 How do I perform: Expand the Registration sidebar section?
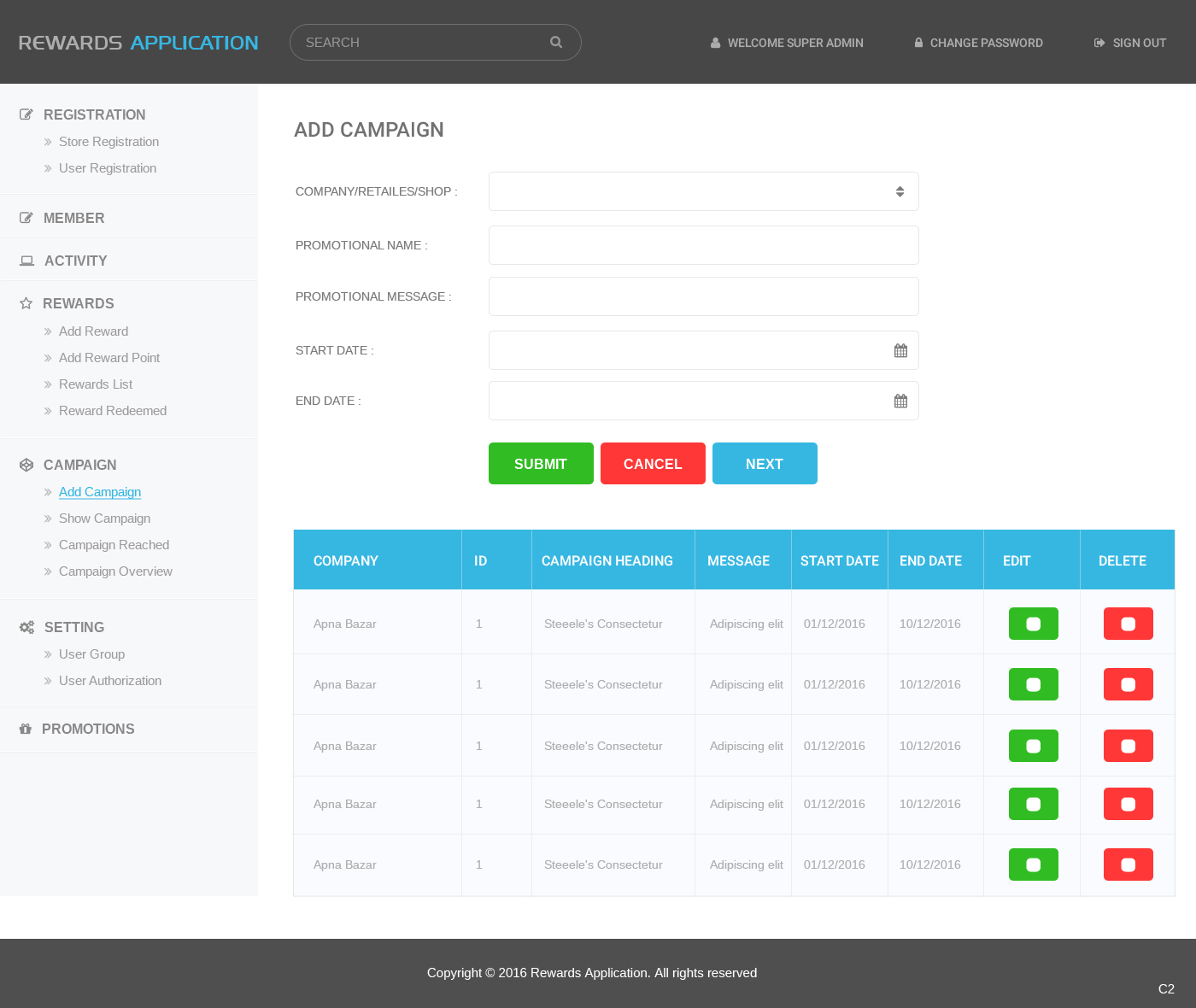point(94,114)
